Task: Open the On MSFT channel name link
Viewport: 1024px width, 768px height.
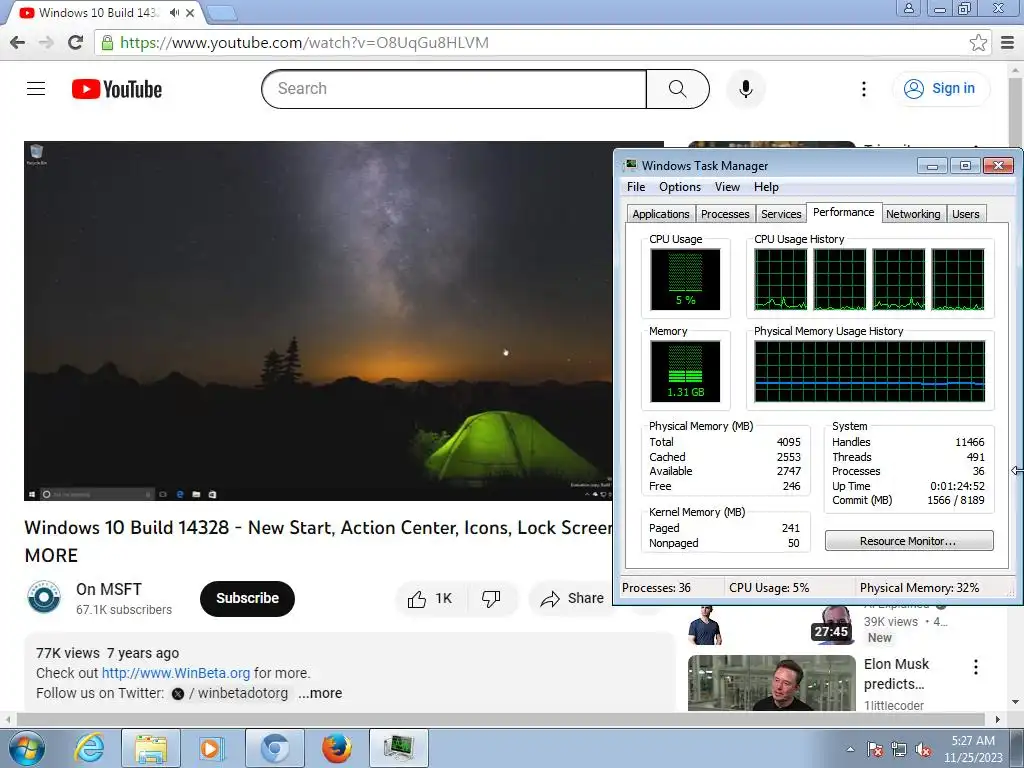Action: (108, 589)
